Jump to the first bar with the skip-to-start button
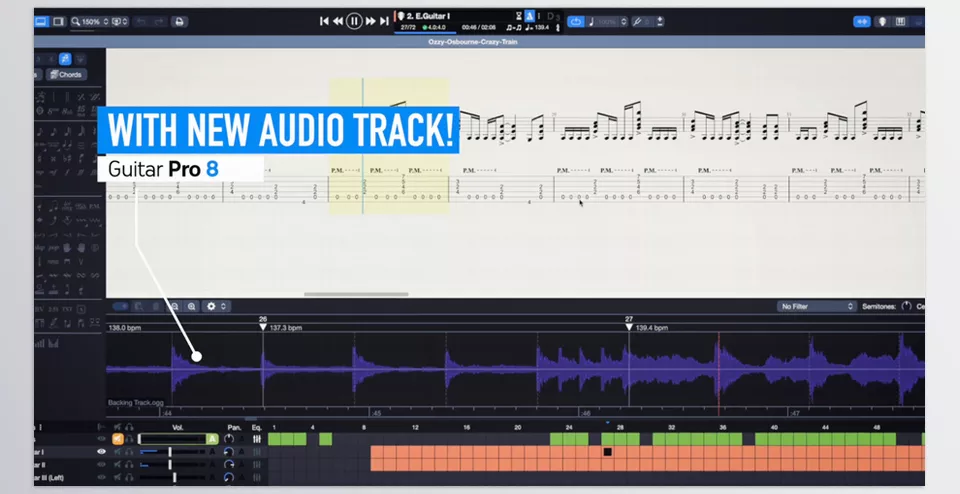Image resolution: width=960 pixels, height=494 pixels. 324,21
